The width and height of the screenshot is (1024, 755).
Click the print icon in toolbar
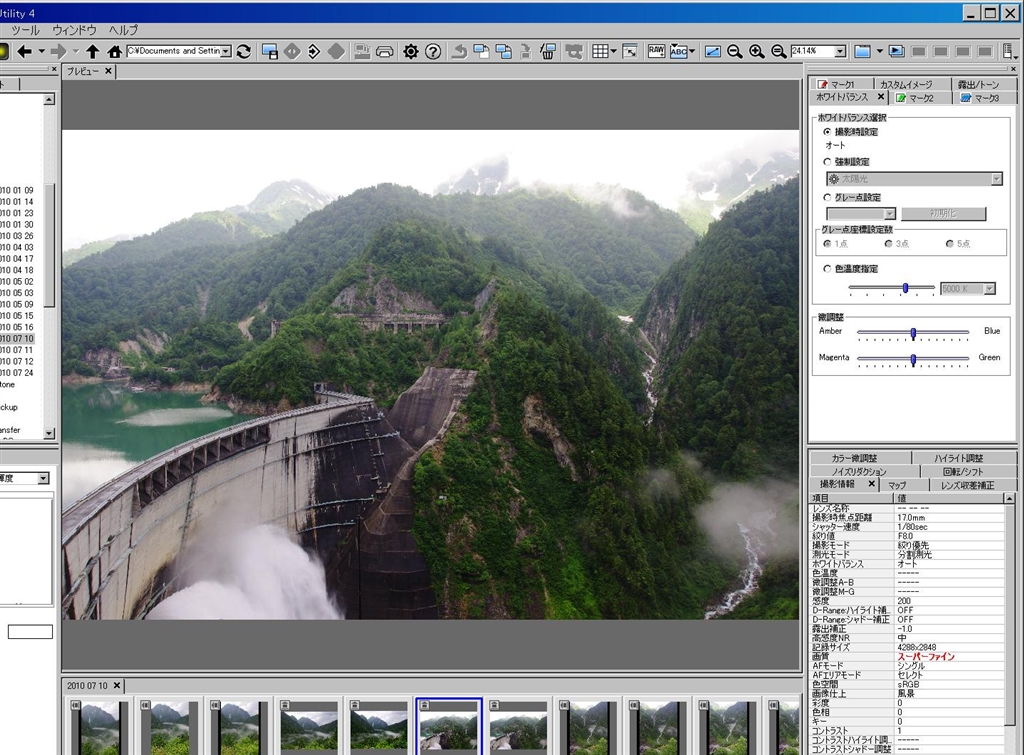pyautogui.click(x=384, y=51)
